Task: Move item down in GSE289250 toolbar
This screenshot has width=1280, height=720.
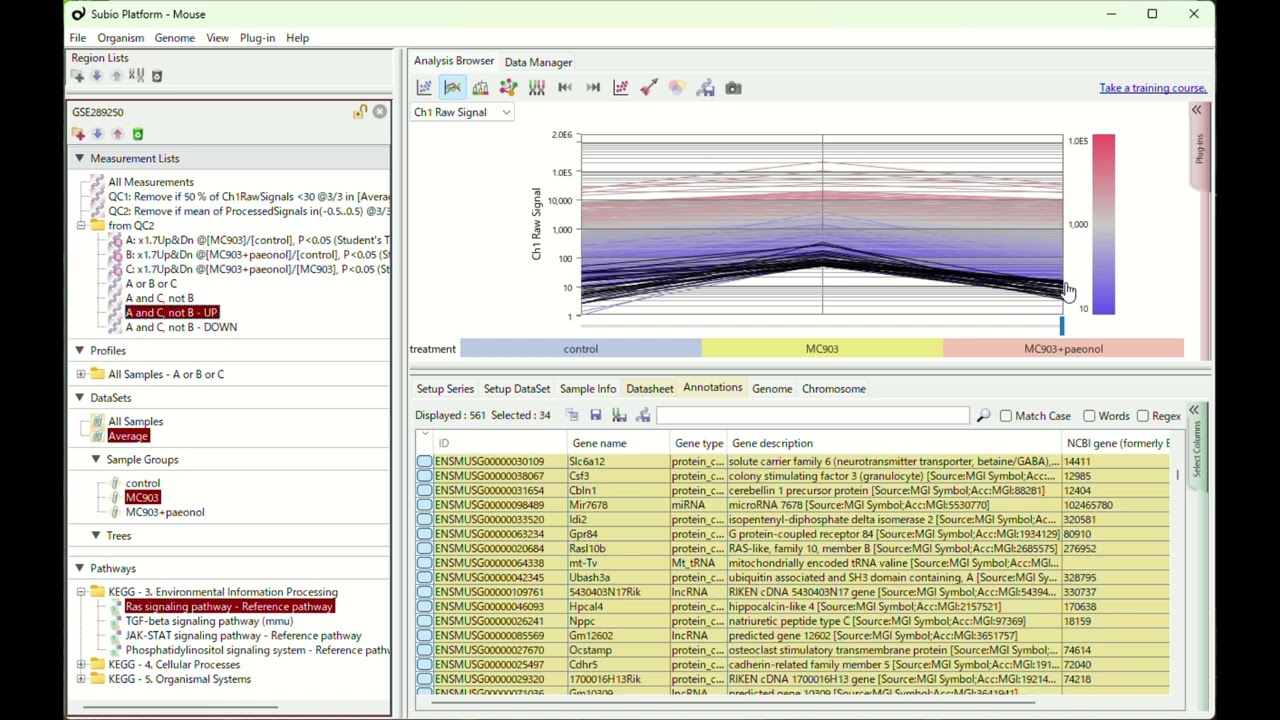Action: [x=98, y=134]
